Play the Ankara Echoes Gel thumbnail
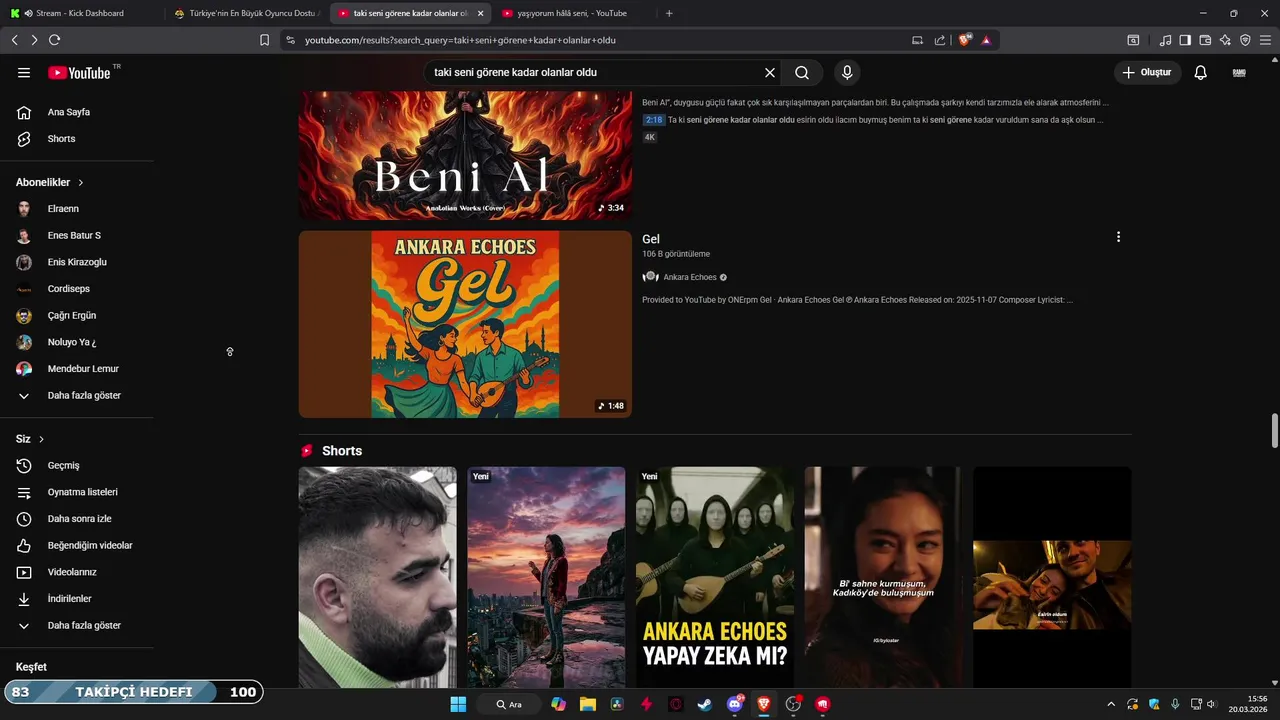The width and height of the screenshot is (1280, 720). point(465,324)
